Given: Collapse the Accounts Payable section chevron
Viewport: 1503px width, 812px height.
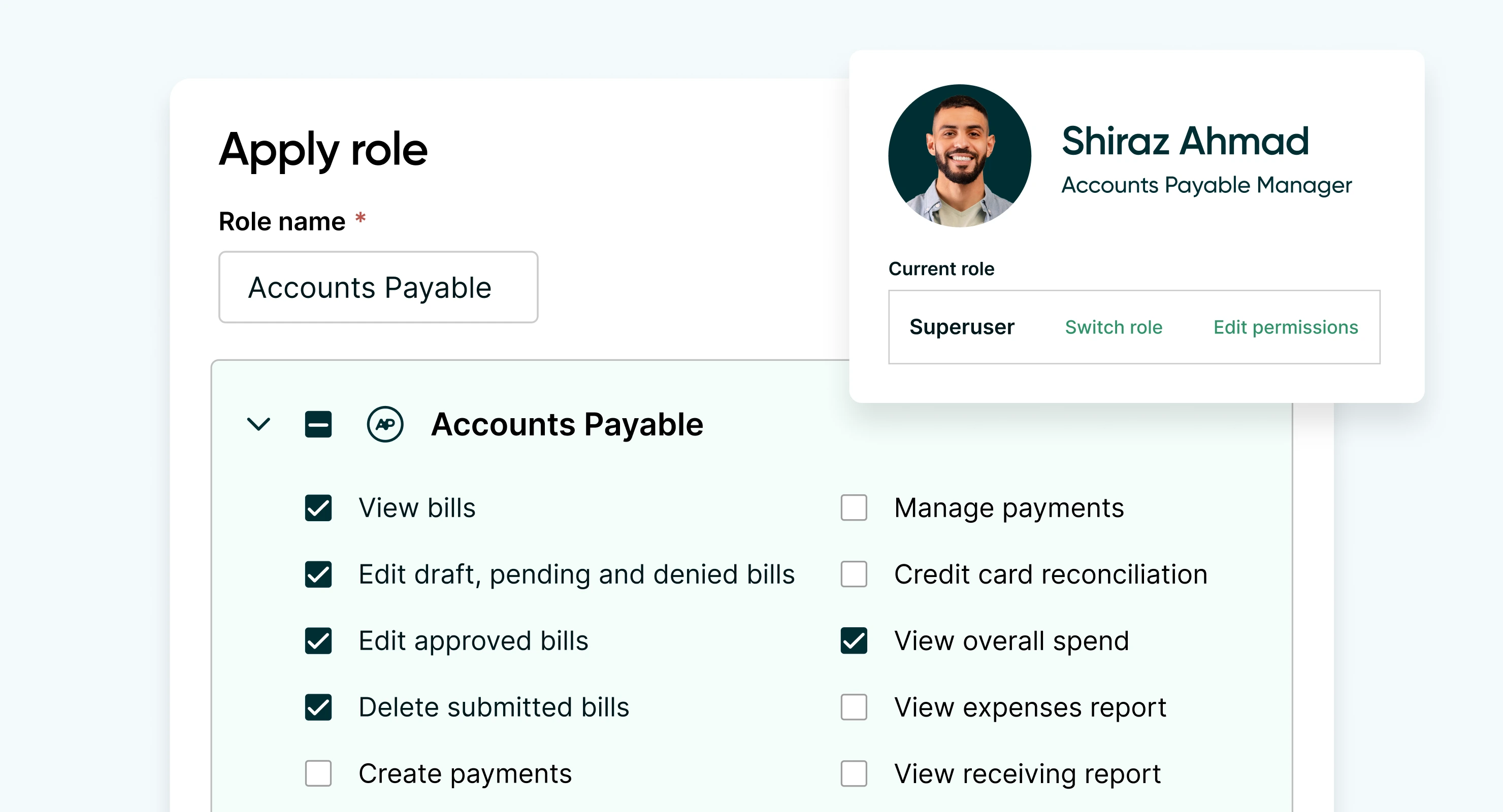Looking at the screenshot, I should point(258,424).
